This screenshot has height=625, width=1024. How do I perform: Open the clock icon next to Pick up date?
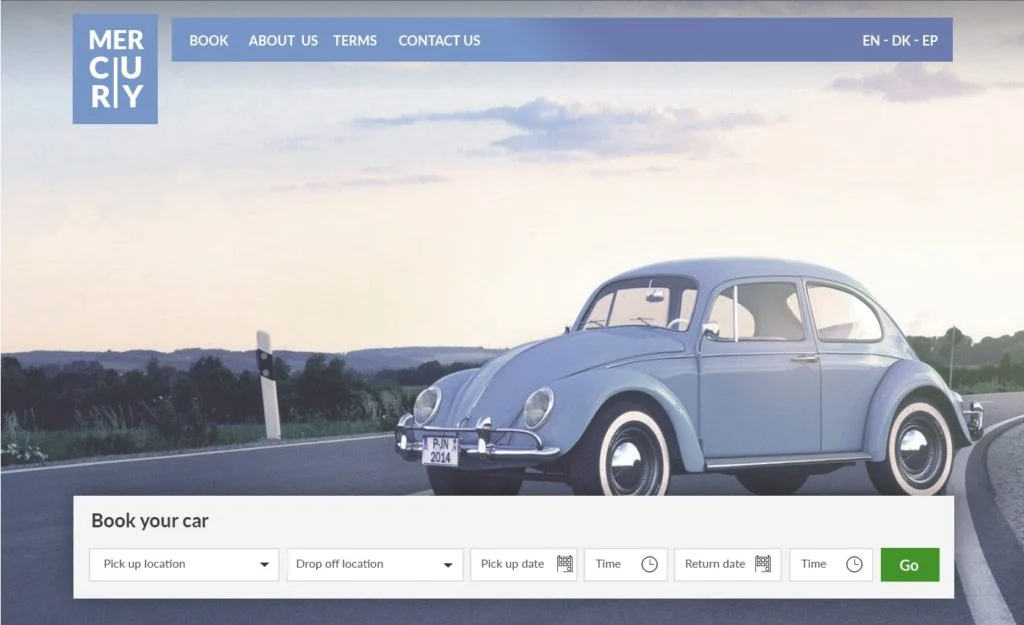(x=649, y=564)
